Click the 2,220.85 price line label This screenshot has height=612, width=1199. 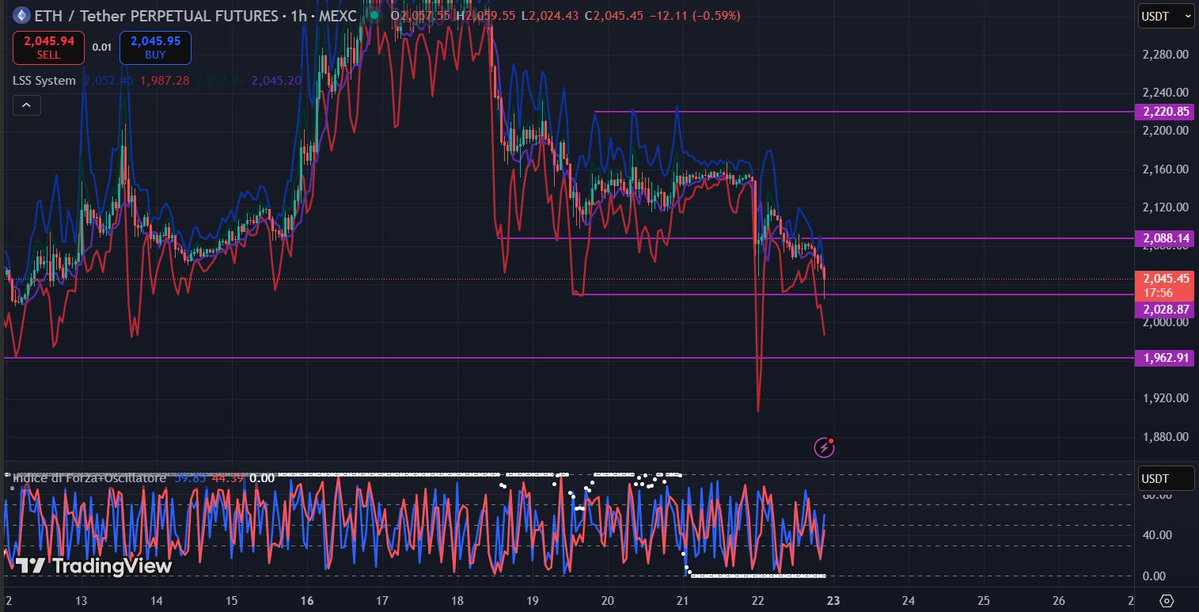1166,112
